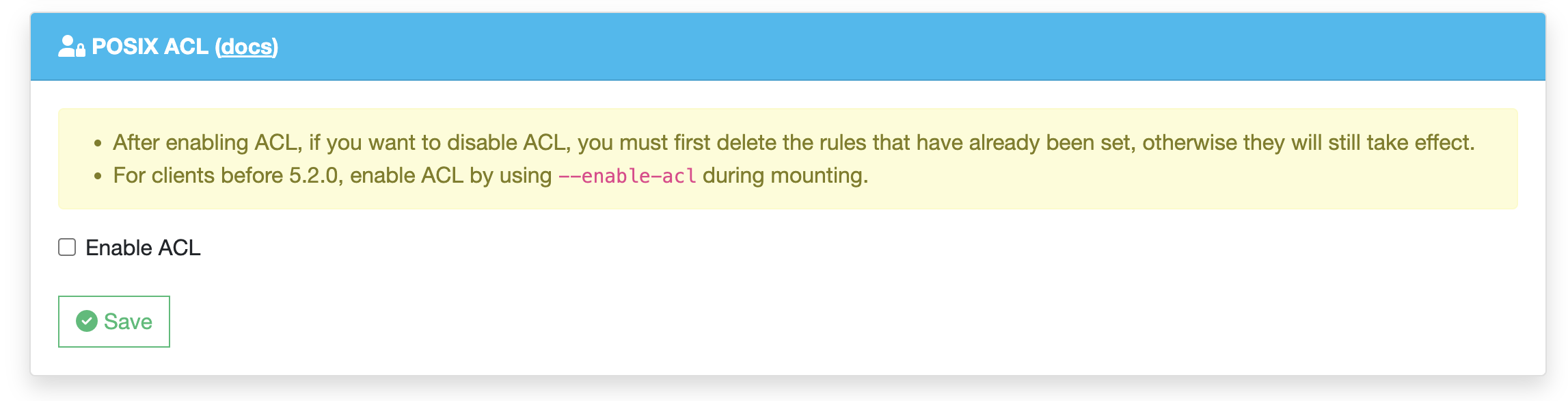Click the circled checkmark on the Save button

(87, 321)
